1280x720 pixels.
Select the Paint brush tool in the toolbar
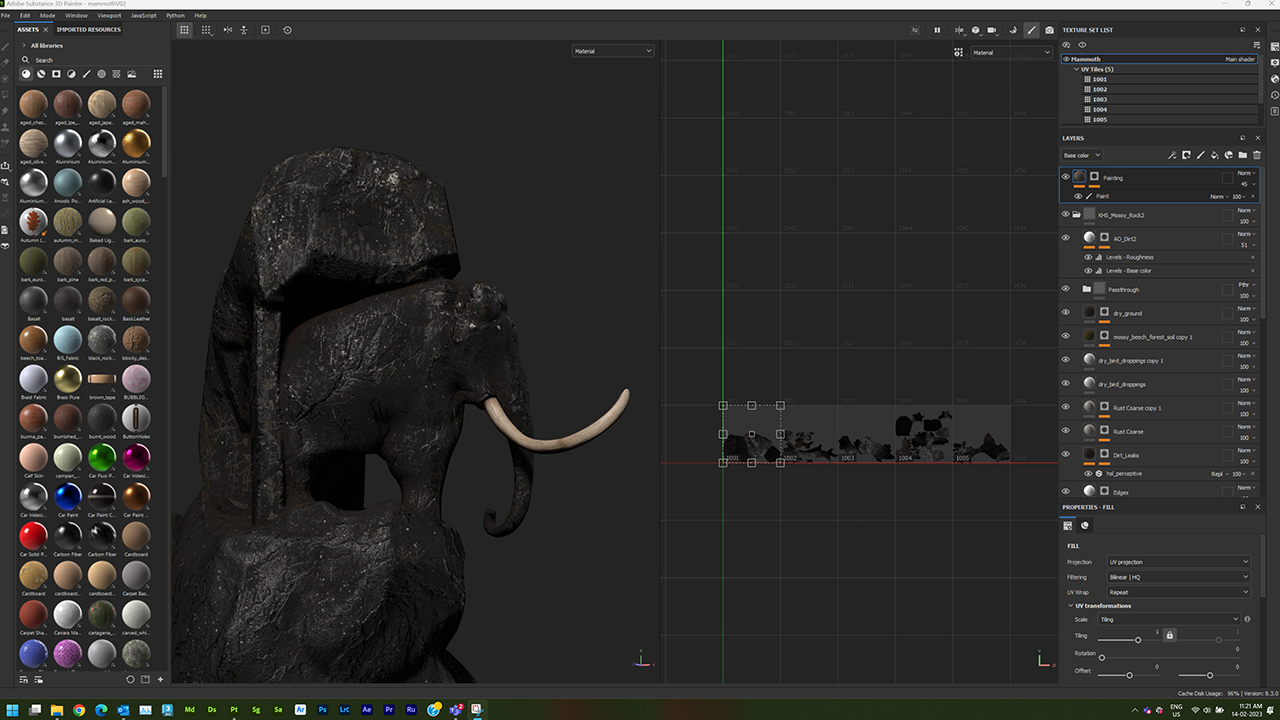1032,30
